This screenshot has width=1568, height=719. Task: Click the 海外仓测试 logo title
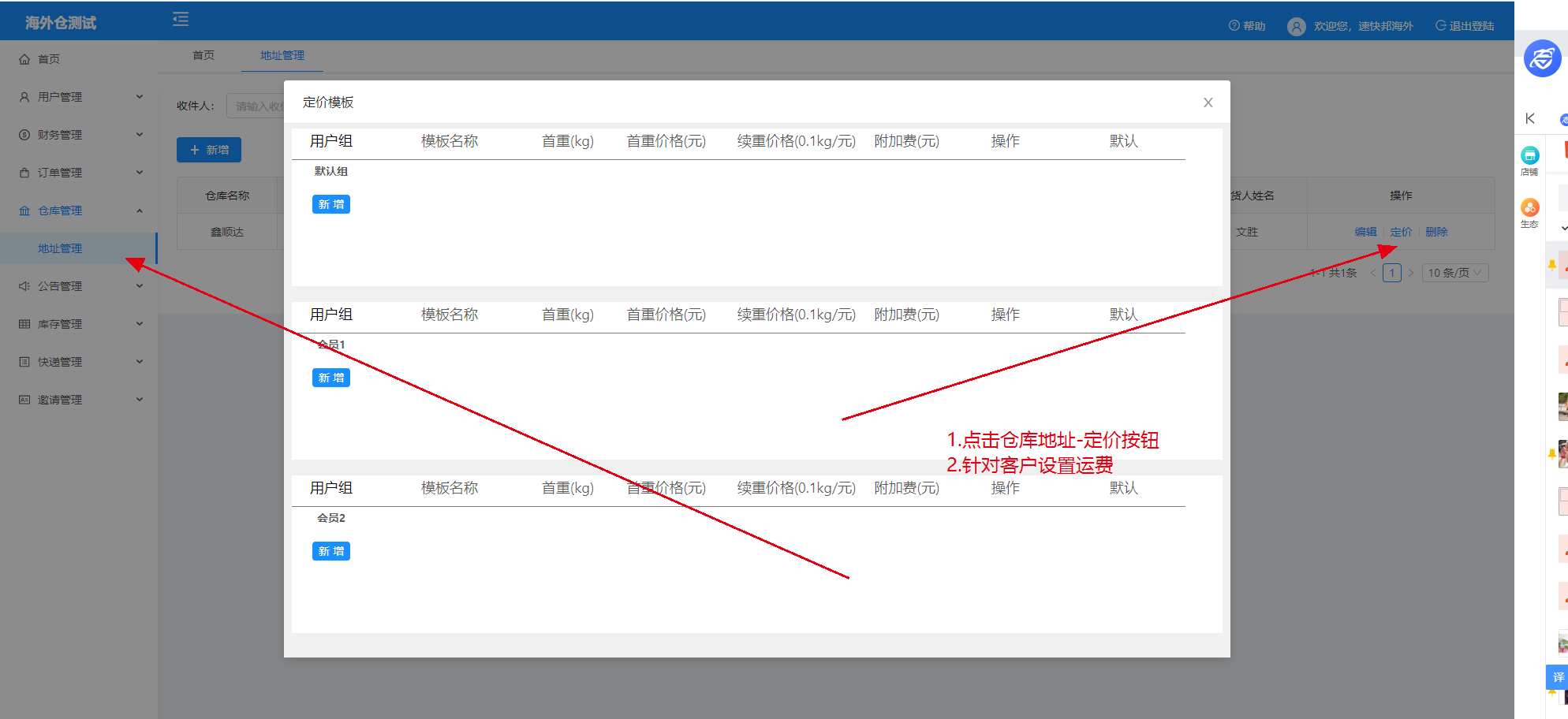pos(61,23)
